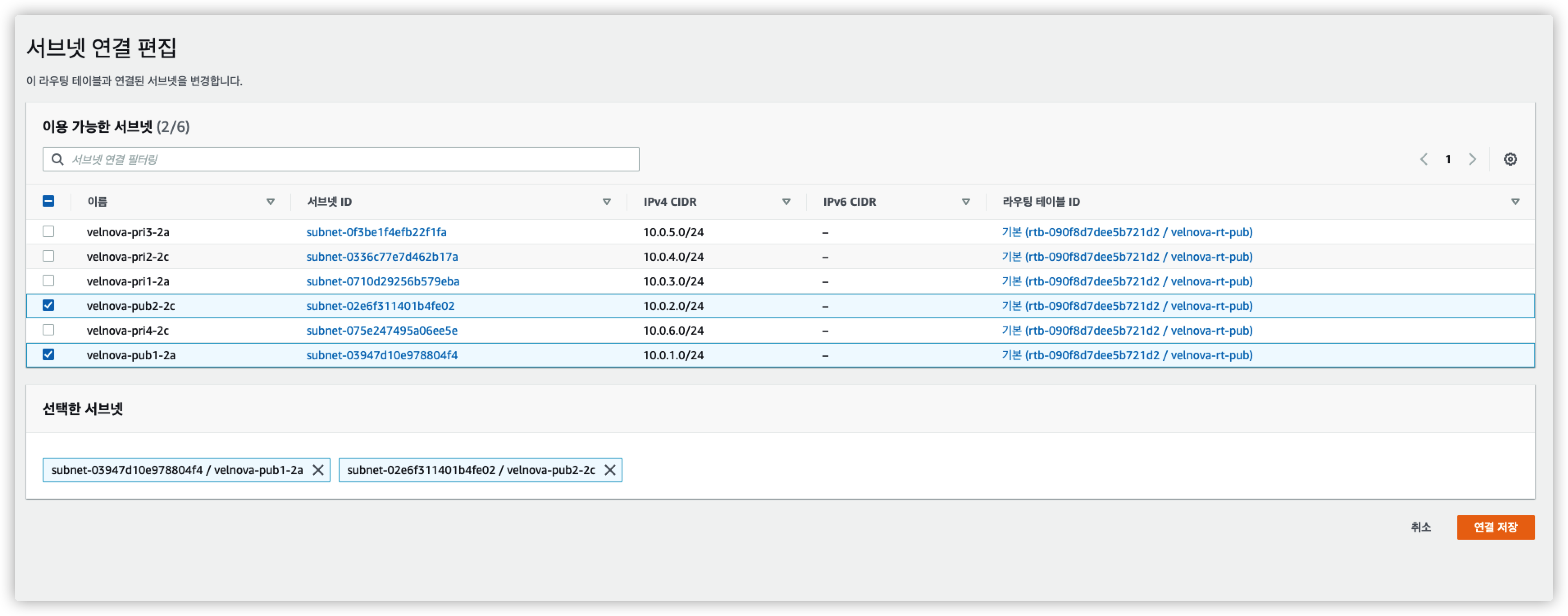Go to next page arrow
The image size is (1568, 616).
point(1472,160)
